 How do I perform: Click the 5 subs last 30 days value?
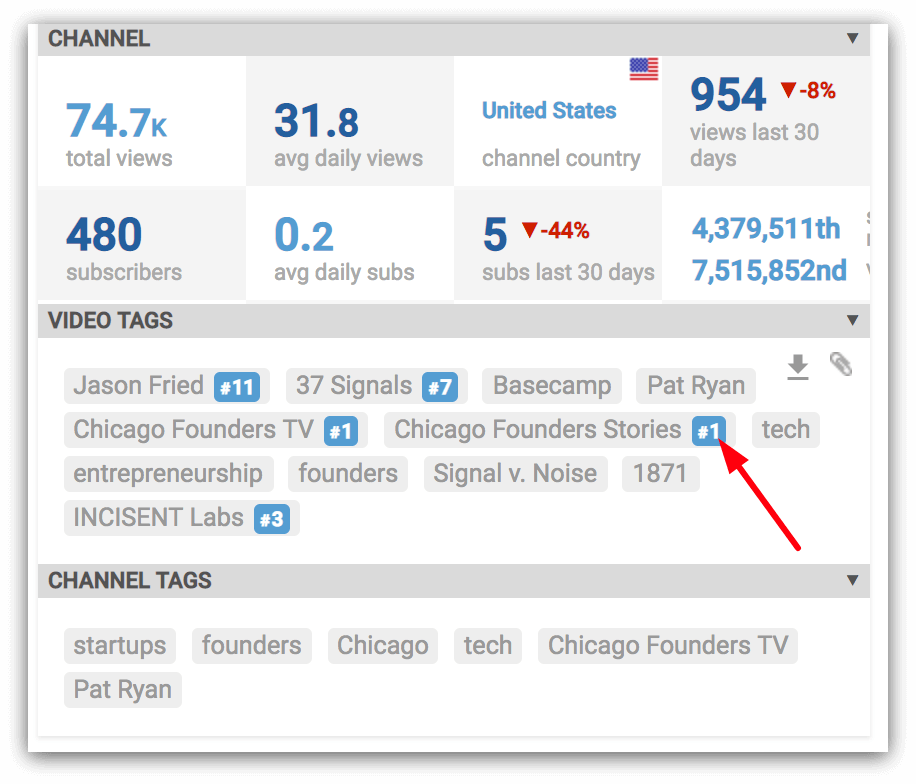[495, 235]
